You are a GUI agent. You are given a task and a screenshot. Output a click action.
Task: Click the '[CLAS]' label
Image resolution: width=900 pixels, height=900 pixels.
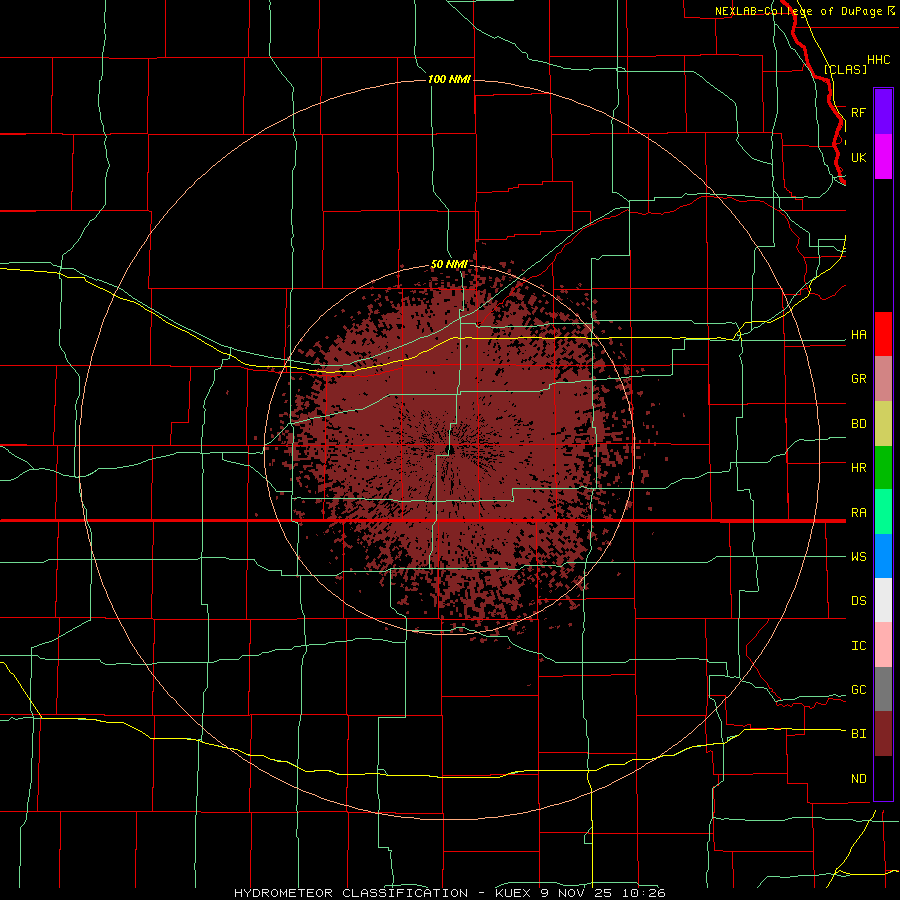point(845,69)
